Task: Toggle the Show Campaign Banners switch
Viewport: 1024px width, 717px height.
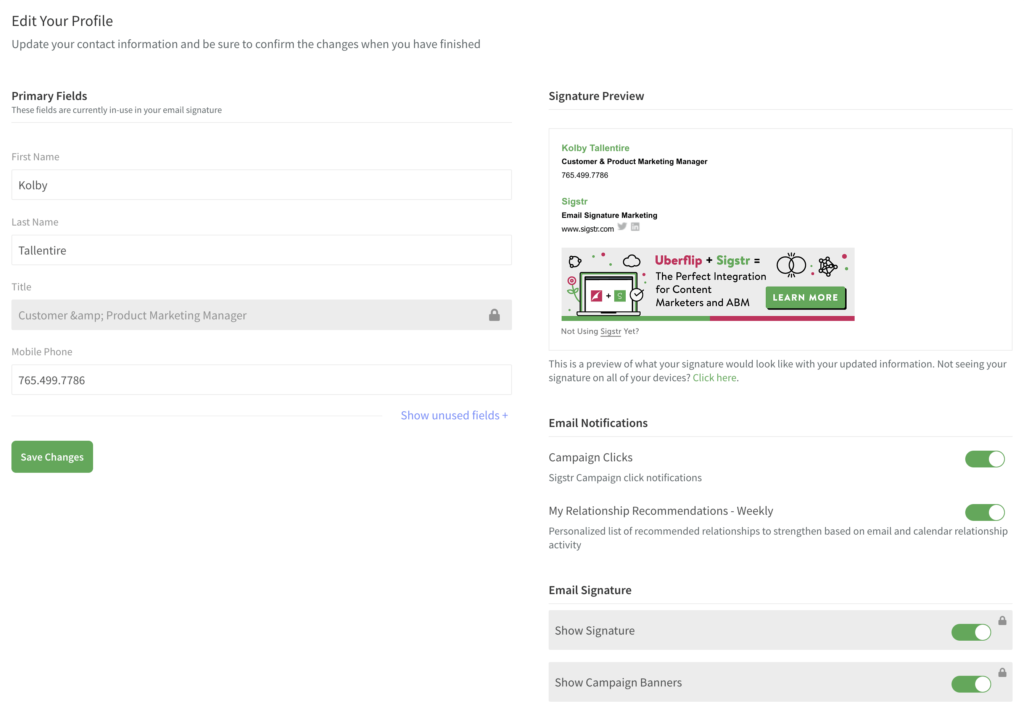Action: (971, 684)
